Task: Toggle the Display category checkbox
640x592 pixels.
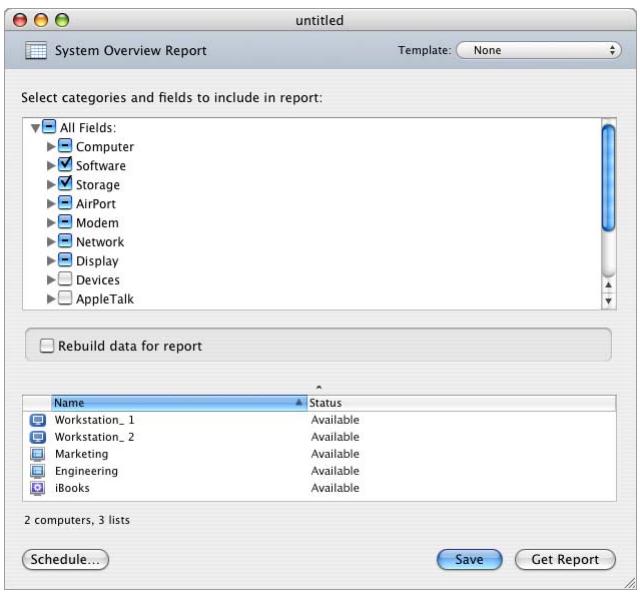Action: coord(65,260)
